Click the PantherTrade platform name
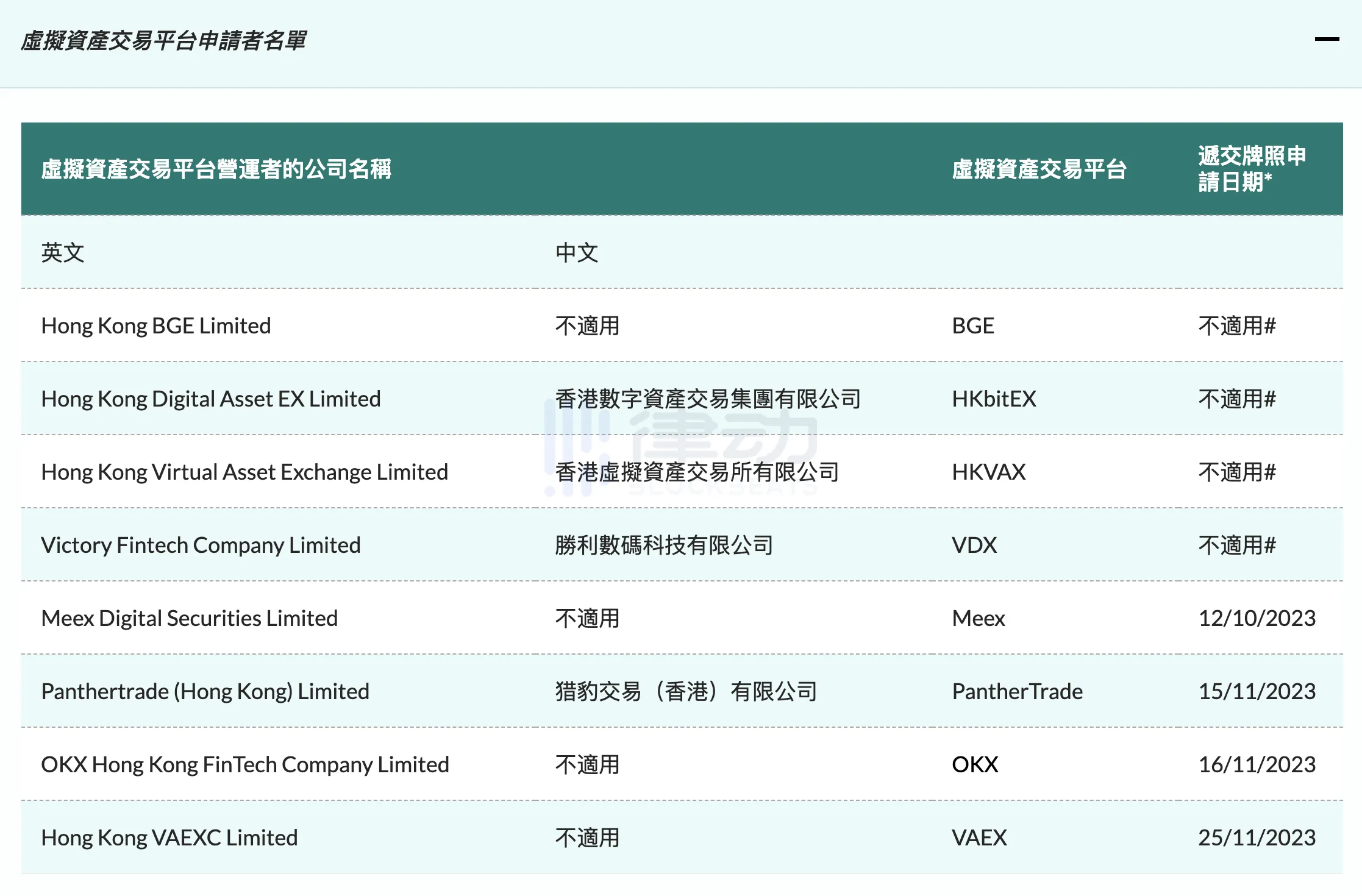The width and height of the screenshot is (1362, 896). (x=1017, y=692)
